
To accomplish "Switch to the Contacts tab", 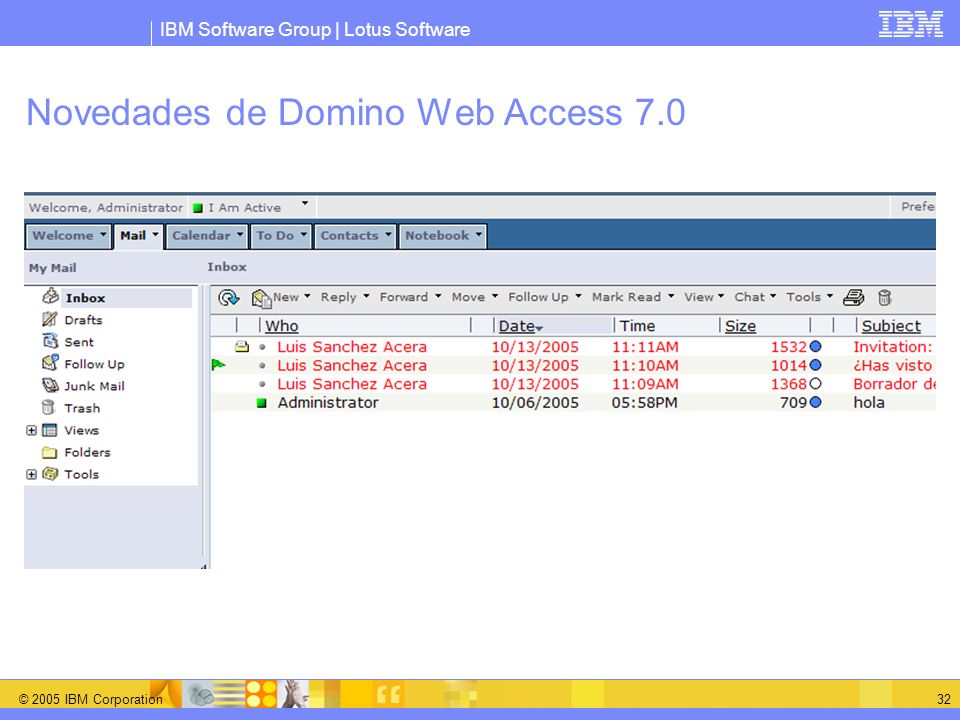I will 355,236.
